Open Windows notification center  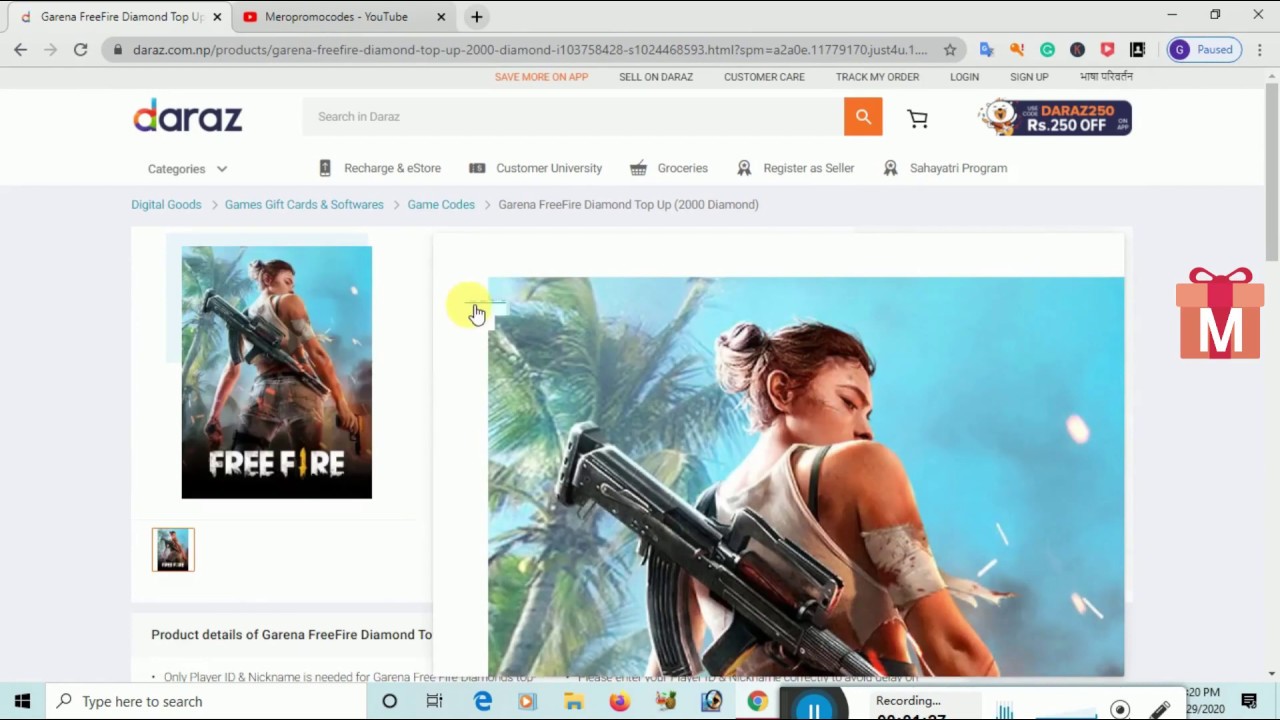(x=1249, y=701)
